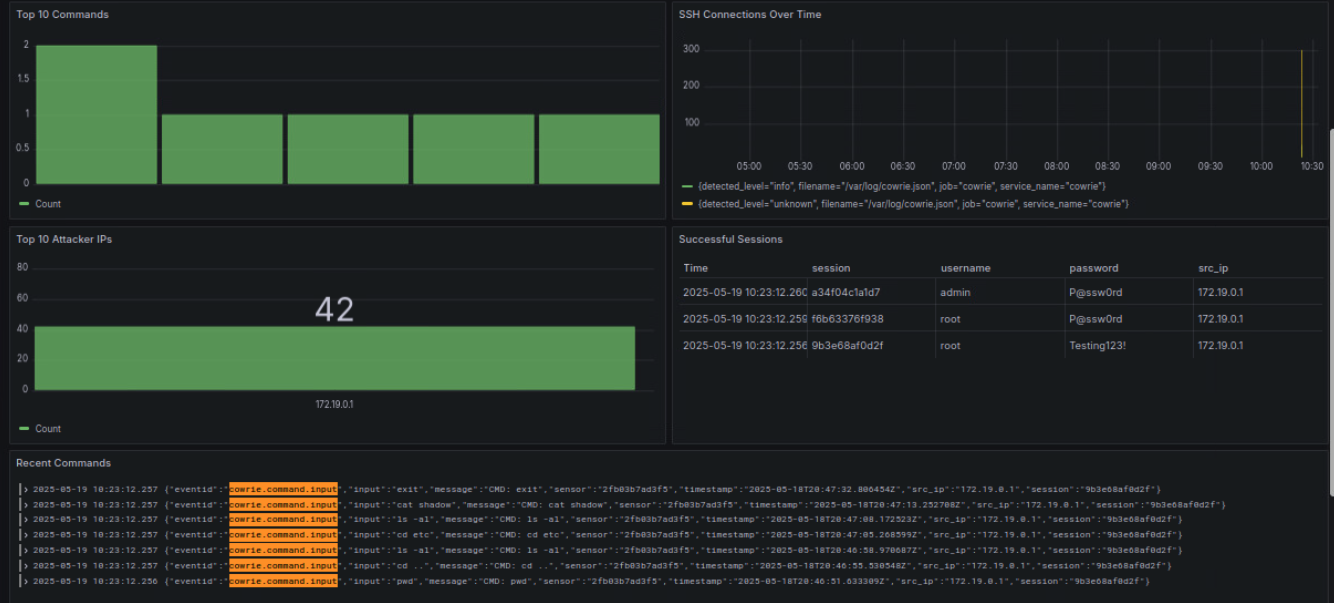Open the SSH Connections Over Time panel title
This screenshot has height=603, width=1334.
(750, 15)
